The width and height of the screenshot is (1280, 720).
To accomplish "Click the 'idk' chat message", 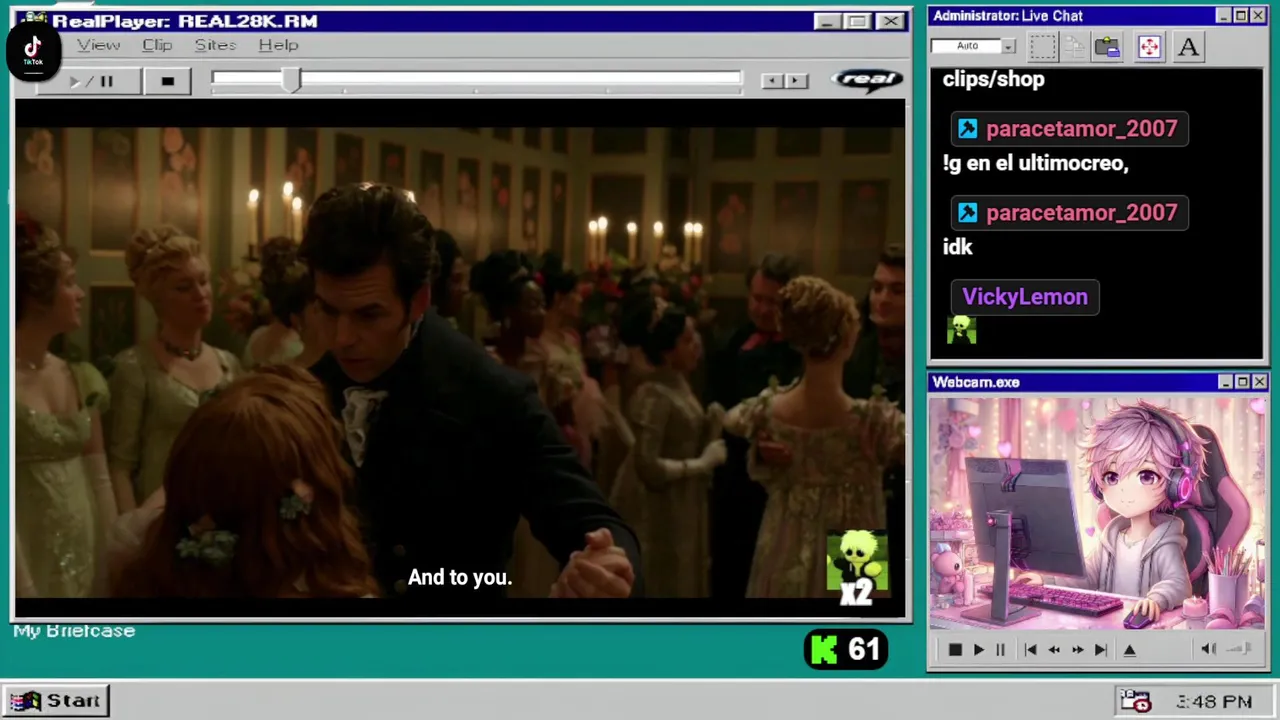I will (957, 247).
